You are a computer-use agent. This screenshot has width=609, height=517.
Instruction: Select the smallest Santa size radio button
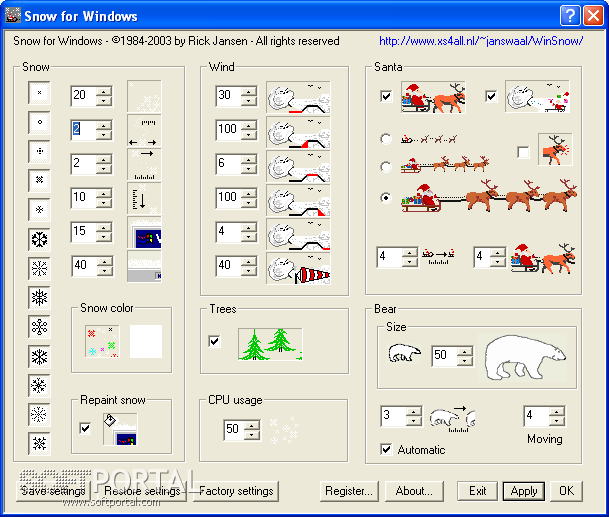(x=386, y=139)
